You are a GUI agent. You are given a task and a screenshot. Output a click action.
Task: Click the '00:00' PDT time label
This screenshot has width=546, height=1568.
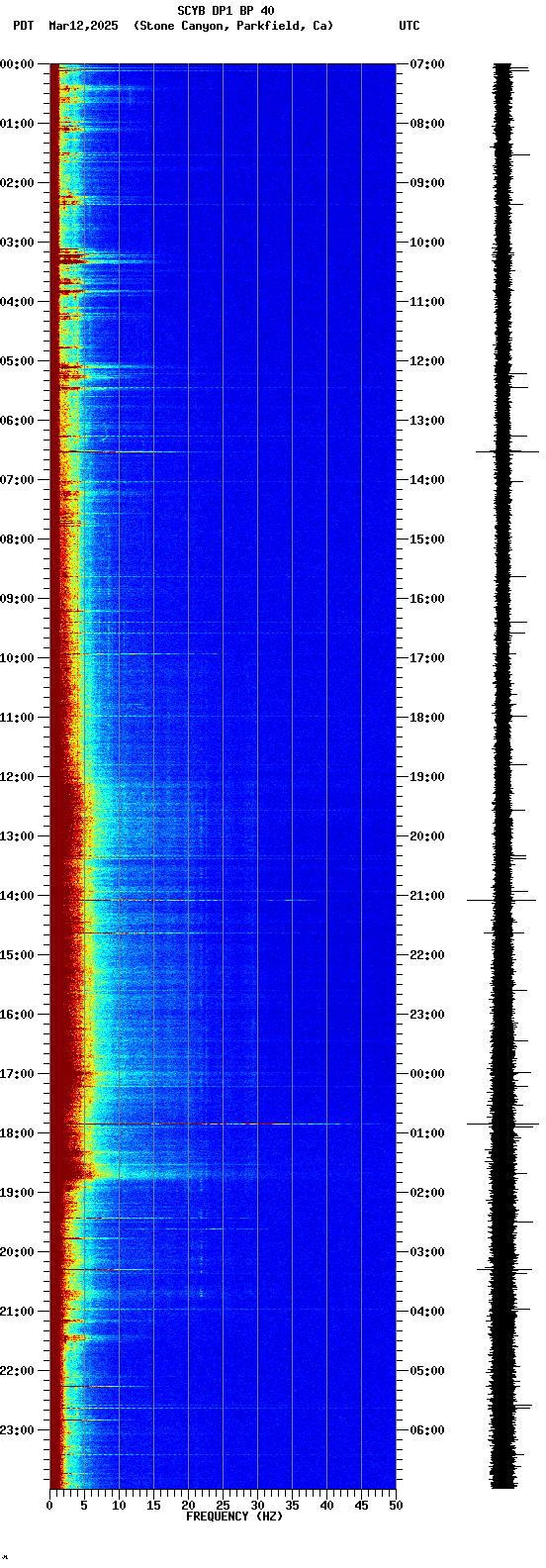click(15, 64)
